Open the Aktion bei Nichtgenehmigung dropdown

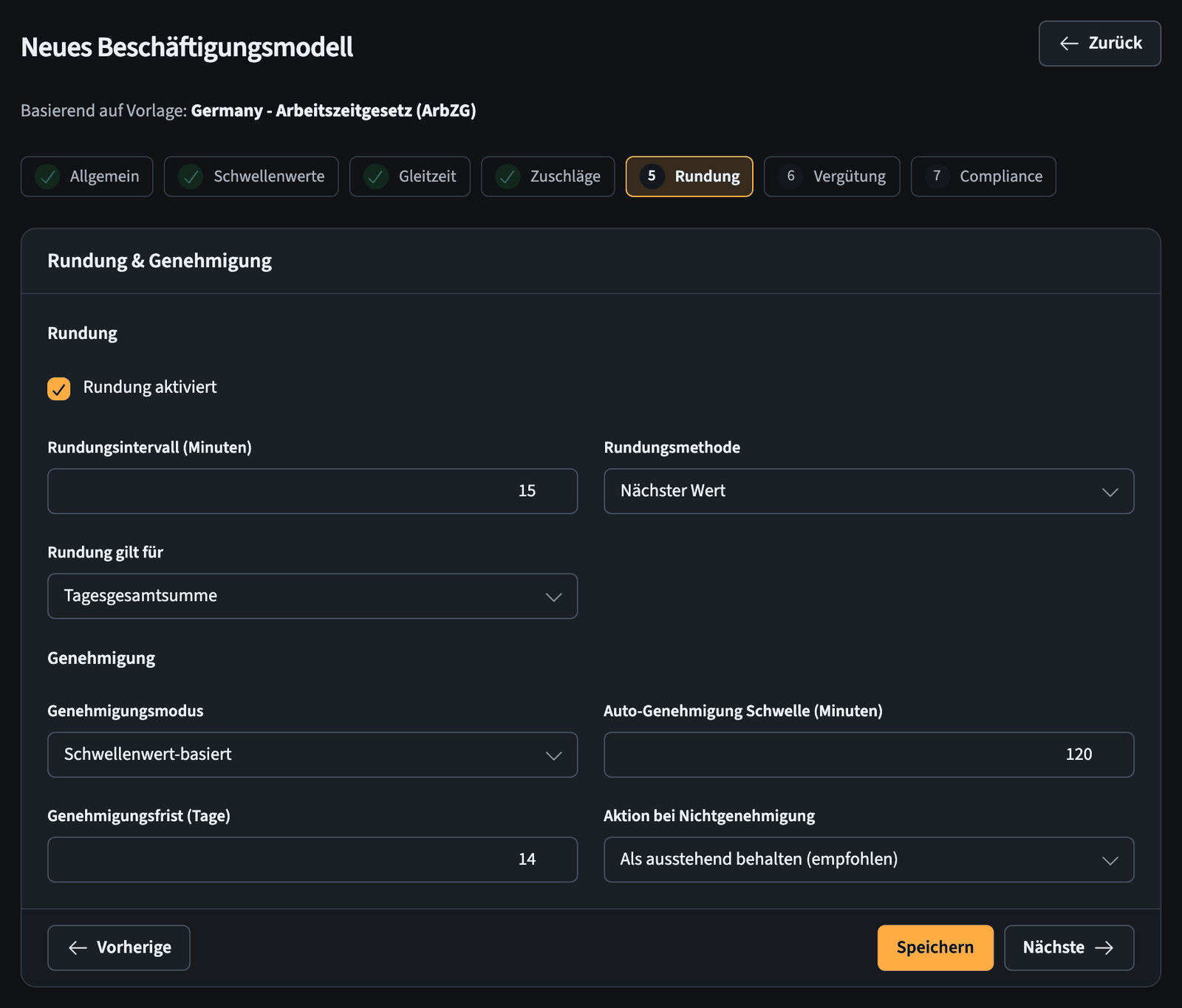(x=869, y=860)
